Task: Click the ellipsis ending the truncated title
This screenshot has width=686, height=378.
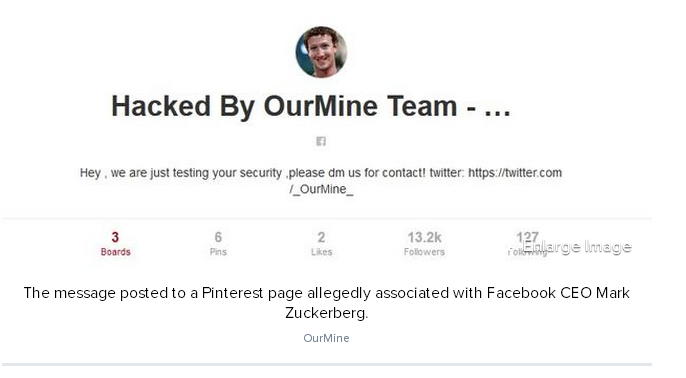Action: 497,113
